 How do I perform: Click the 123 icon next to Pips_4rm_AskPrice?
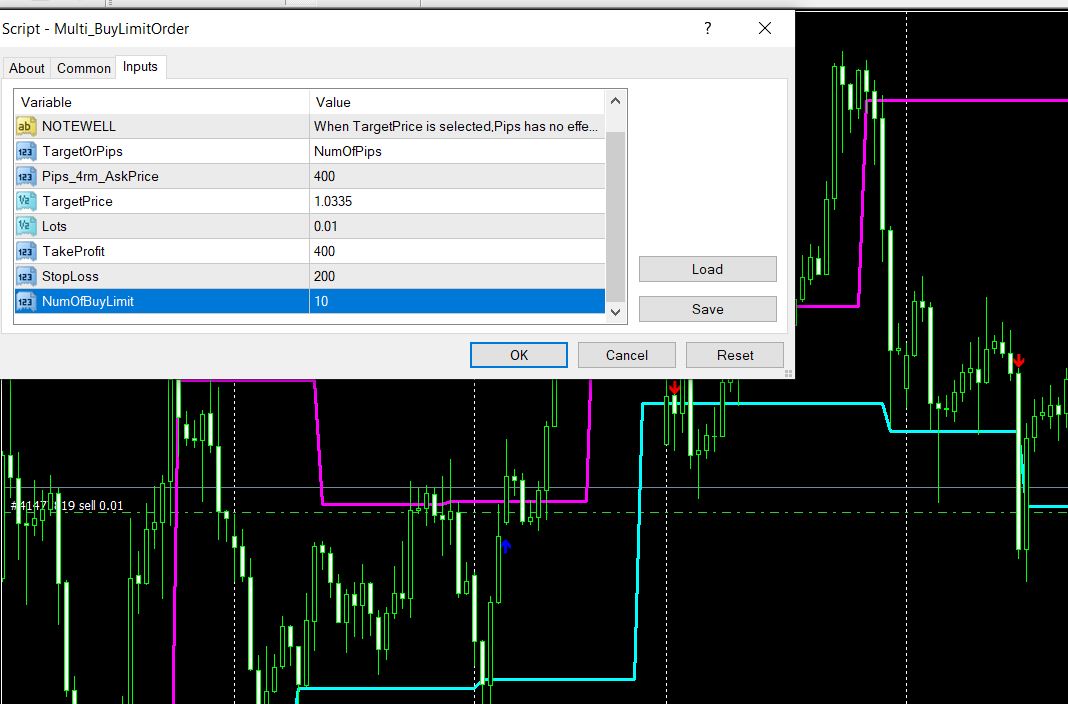[x=25, y=176]
